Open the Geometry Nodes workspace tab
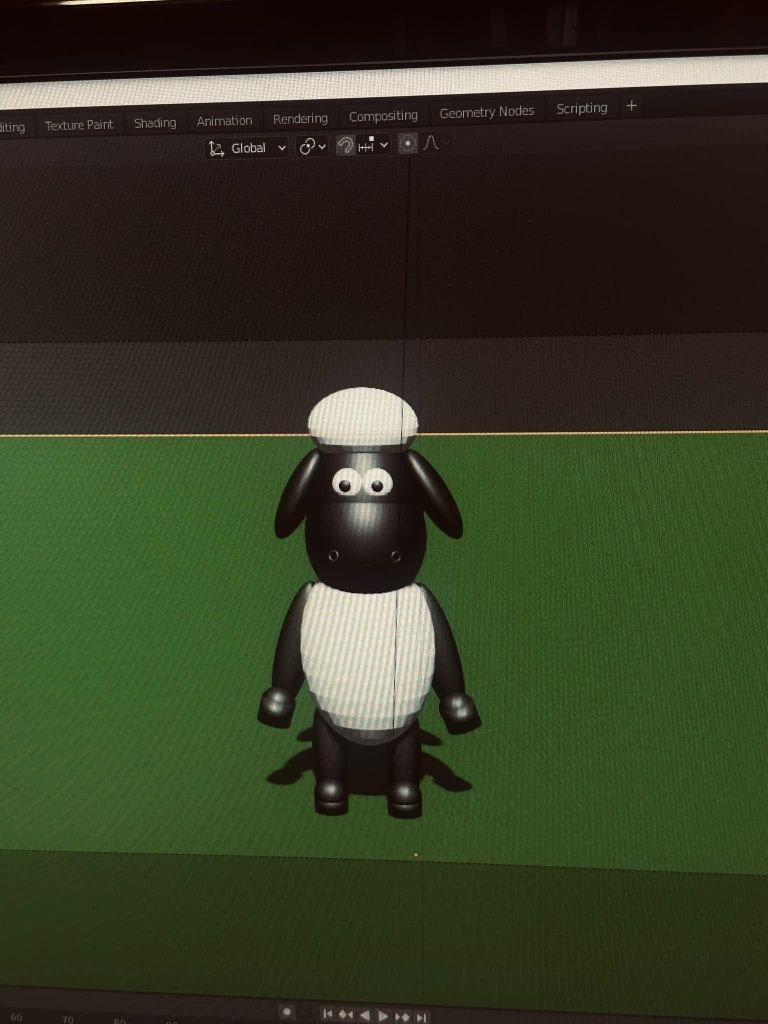Screen dimensions: 768x1024 pyautogui.click(x=487, y=112)
